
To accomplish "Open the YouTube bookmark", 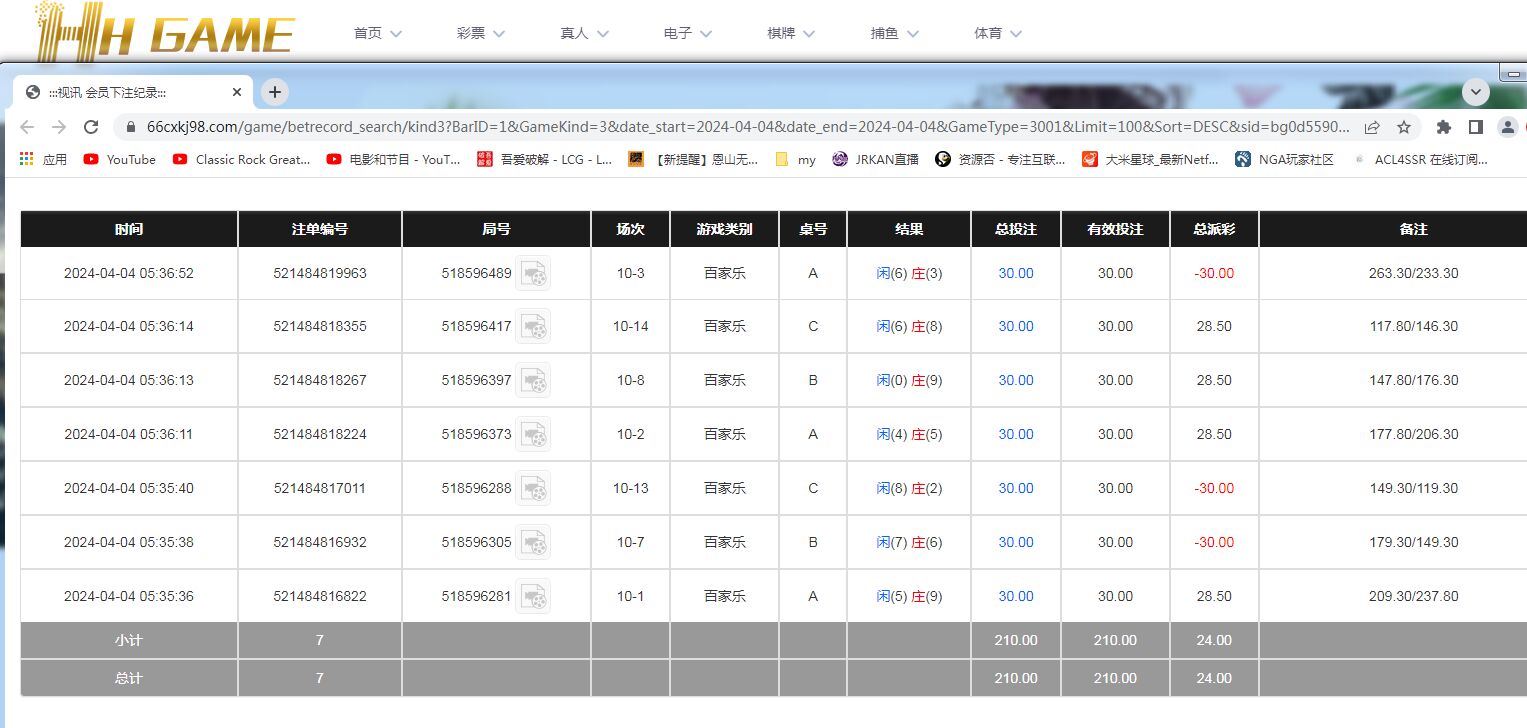I will click(x=120, y=159).
